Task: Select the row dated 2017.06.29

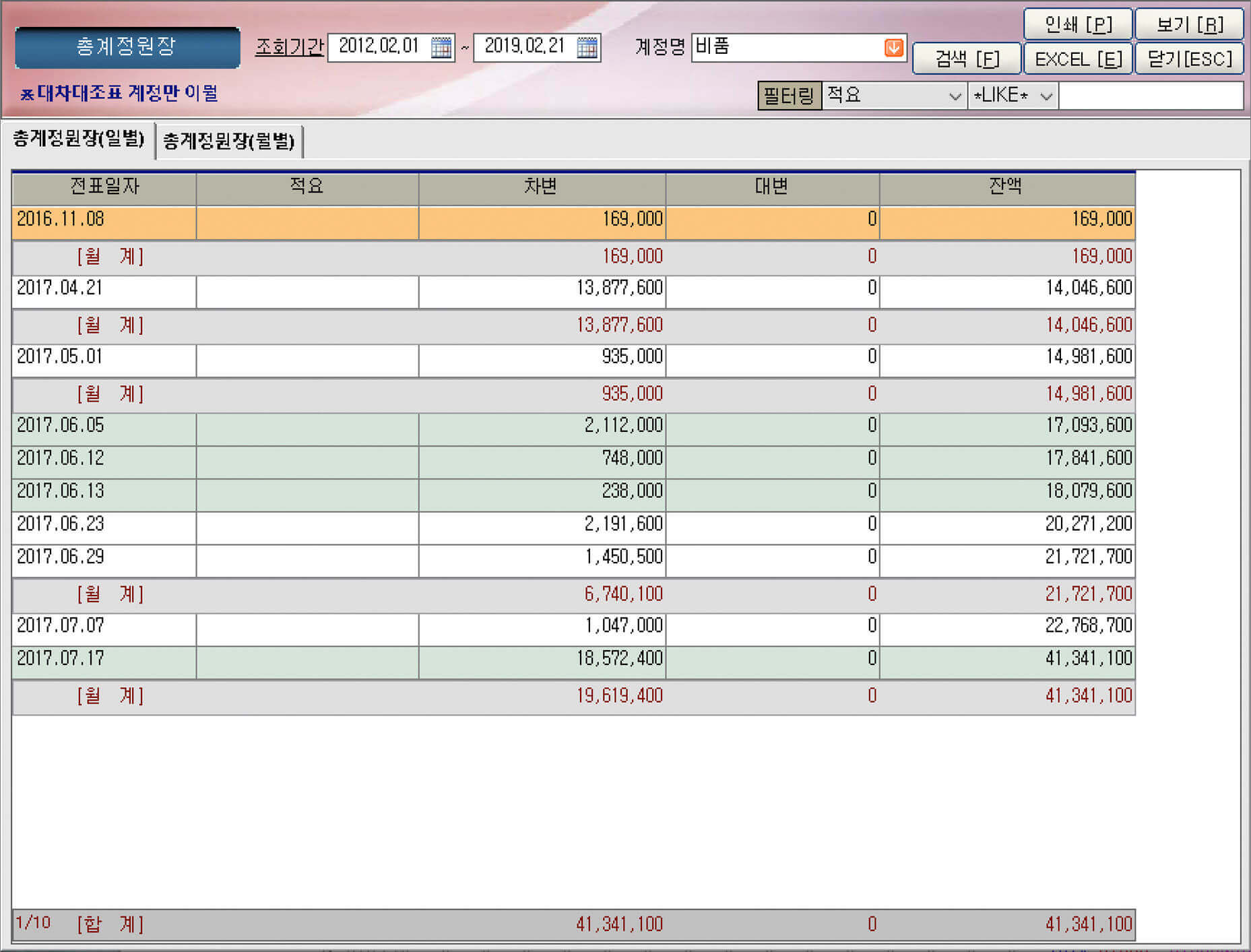Action: tap(573, 561)
